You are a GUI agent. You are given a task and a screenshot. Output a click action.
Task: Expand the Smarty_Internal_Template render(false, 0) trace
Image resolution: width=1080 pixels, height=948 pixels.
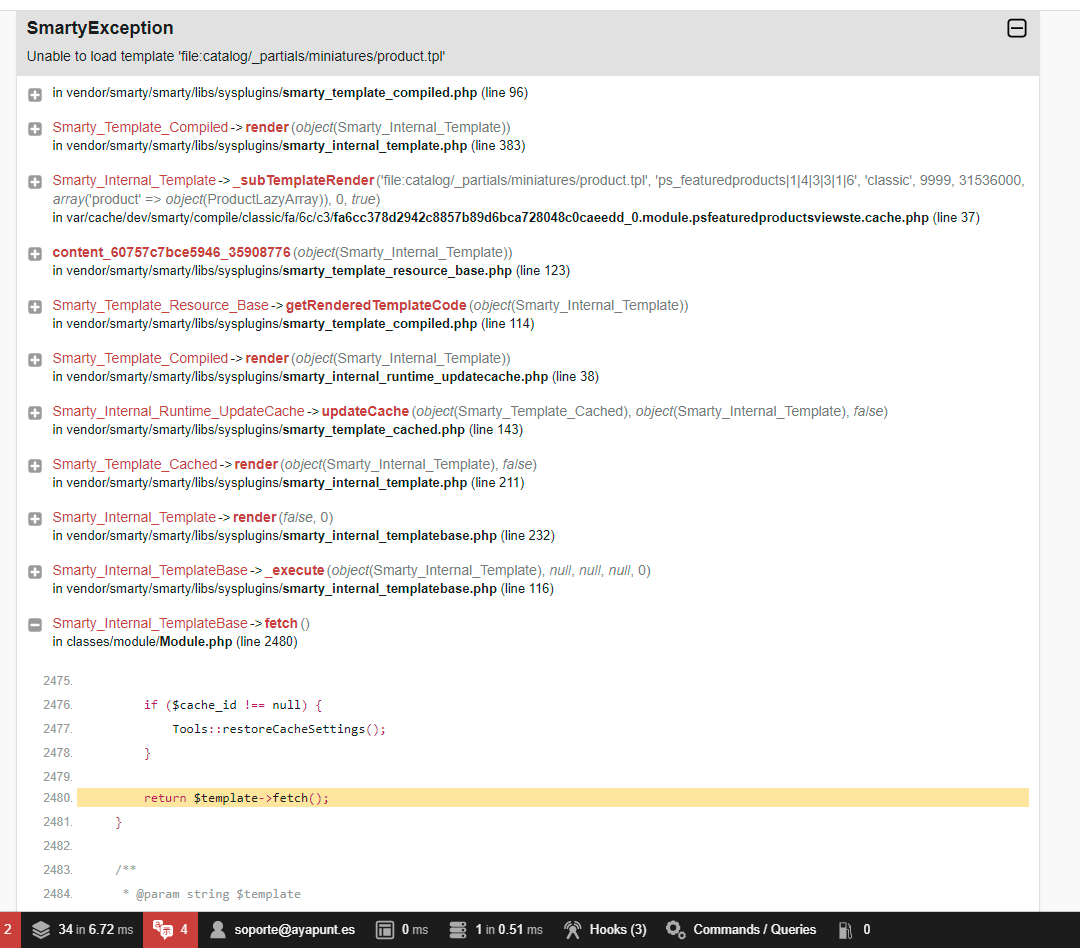35,519
